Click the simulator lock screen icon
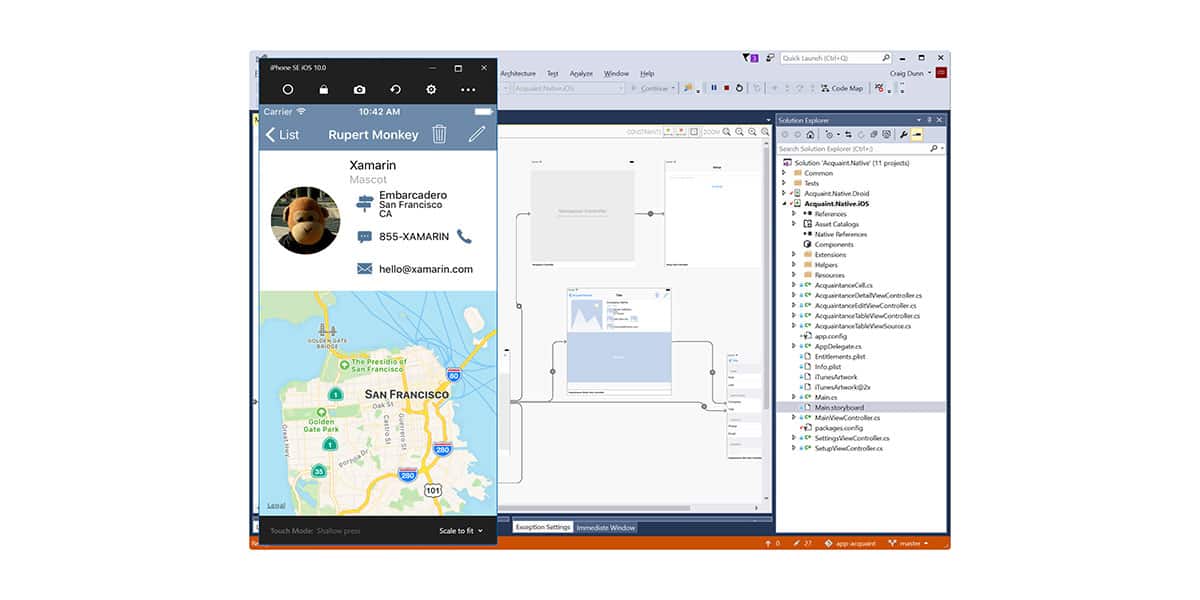Screen dimensions: 1200x600 (324, 89)
